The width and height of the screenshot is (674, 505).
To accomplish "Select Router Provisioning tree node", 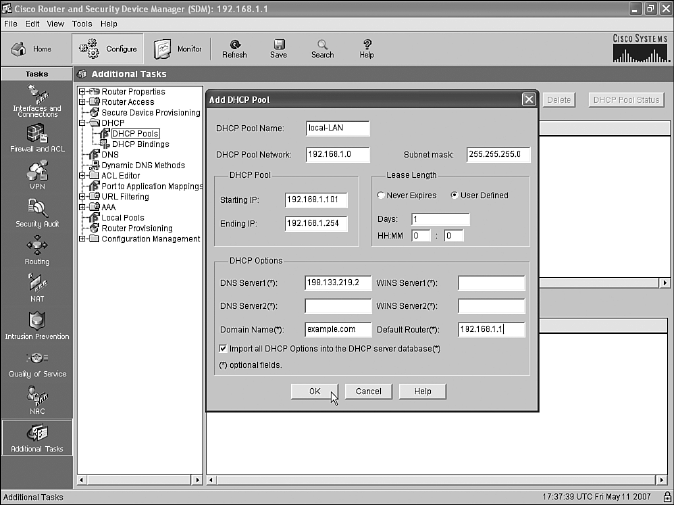I will (x=137, y=228).
